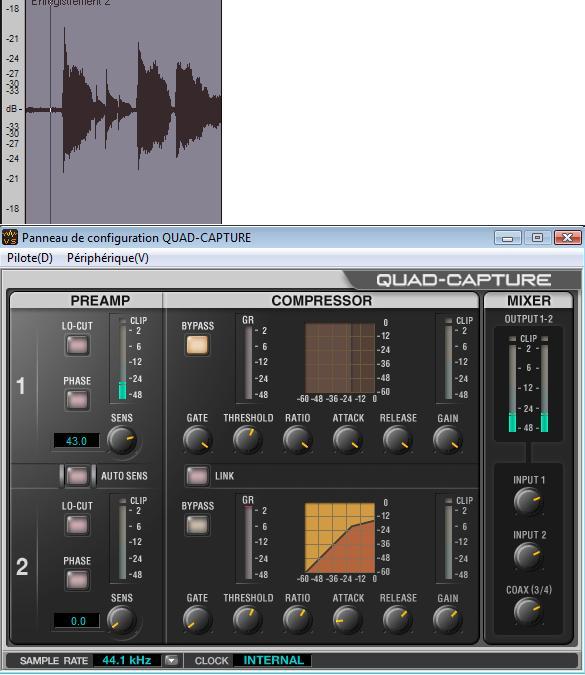Viewport: 585px width, 675px height.
Task: Click channel 1 SENS knob
Action: 122,440
